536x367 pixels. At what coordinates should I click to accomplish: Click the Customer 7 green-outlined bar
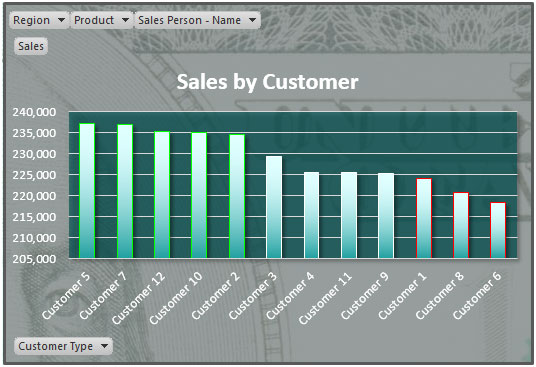(x=125, y=191)
